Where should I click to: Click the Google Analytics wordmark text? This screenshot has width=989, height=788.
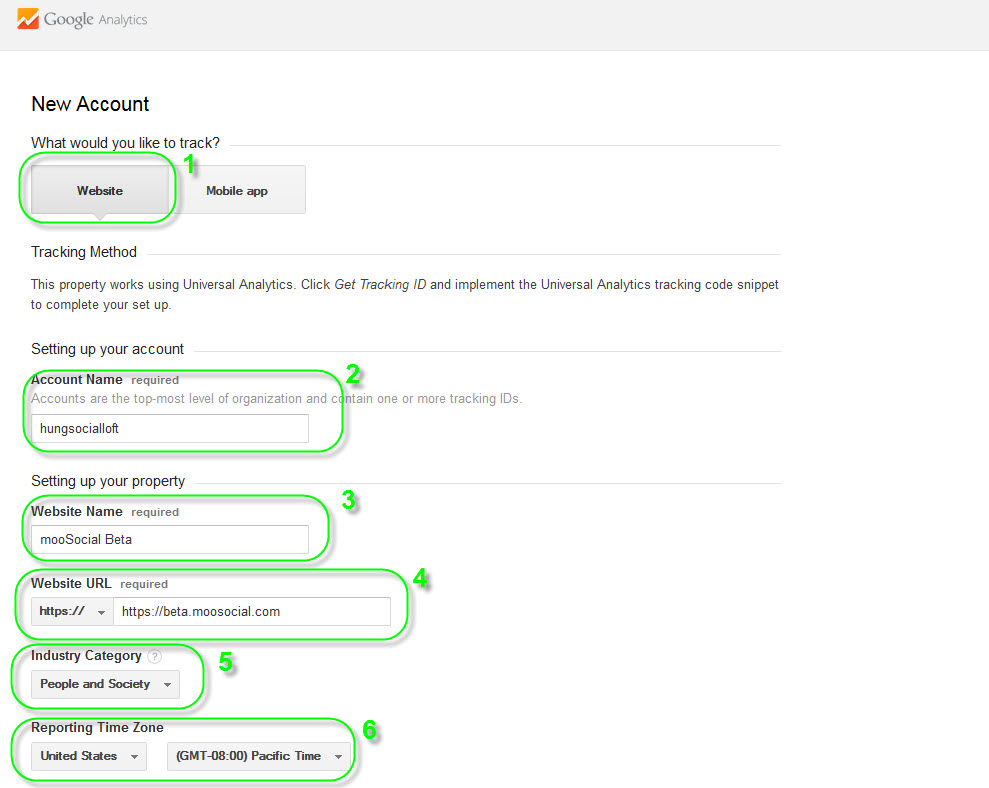coord(96,19)
